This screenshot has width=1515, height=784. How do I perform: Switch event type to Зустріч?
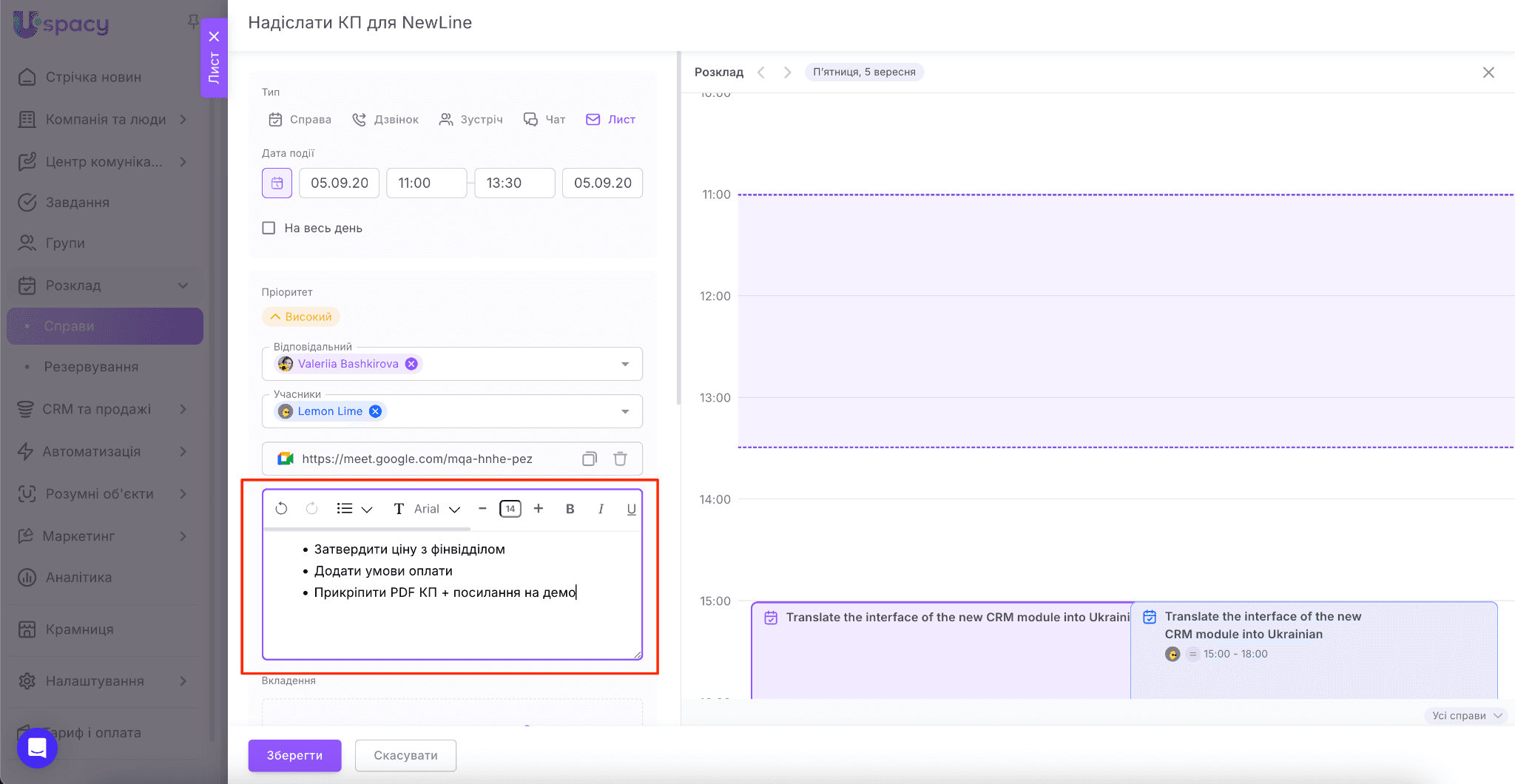pyautogui.click(x=471, y=120)
